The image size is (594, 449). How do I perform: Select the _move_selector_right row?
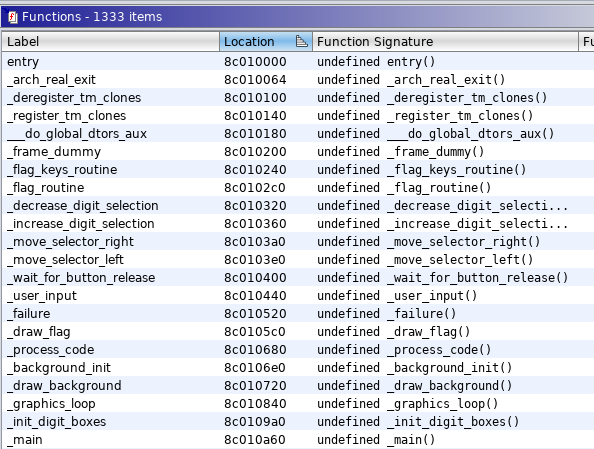[297, 241]
